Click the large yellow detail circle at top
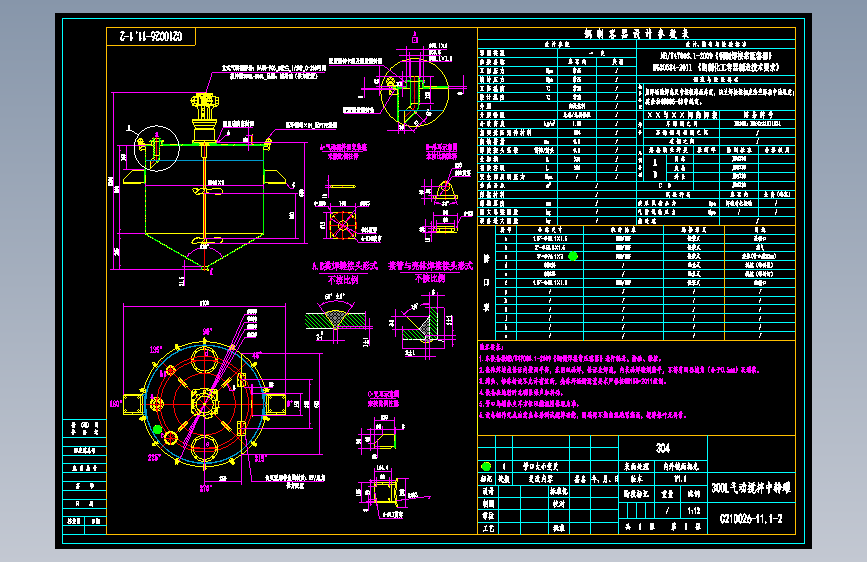Viewport: 867px width, 562px height. coord(415,92)
